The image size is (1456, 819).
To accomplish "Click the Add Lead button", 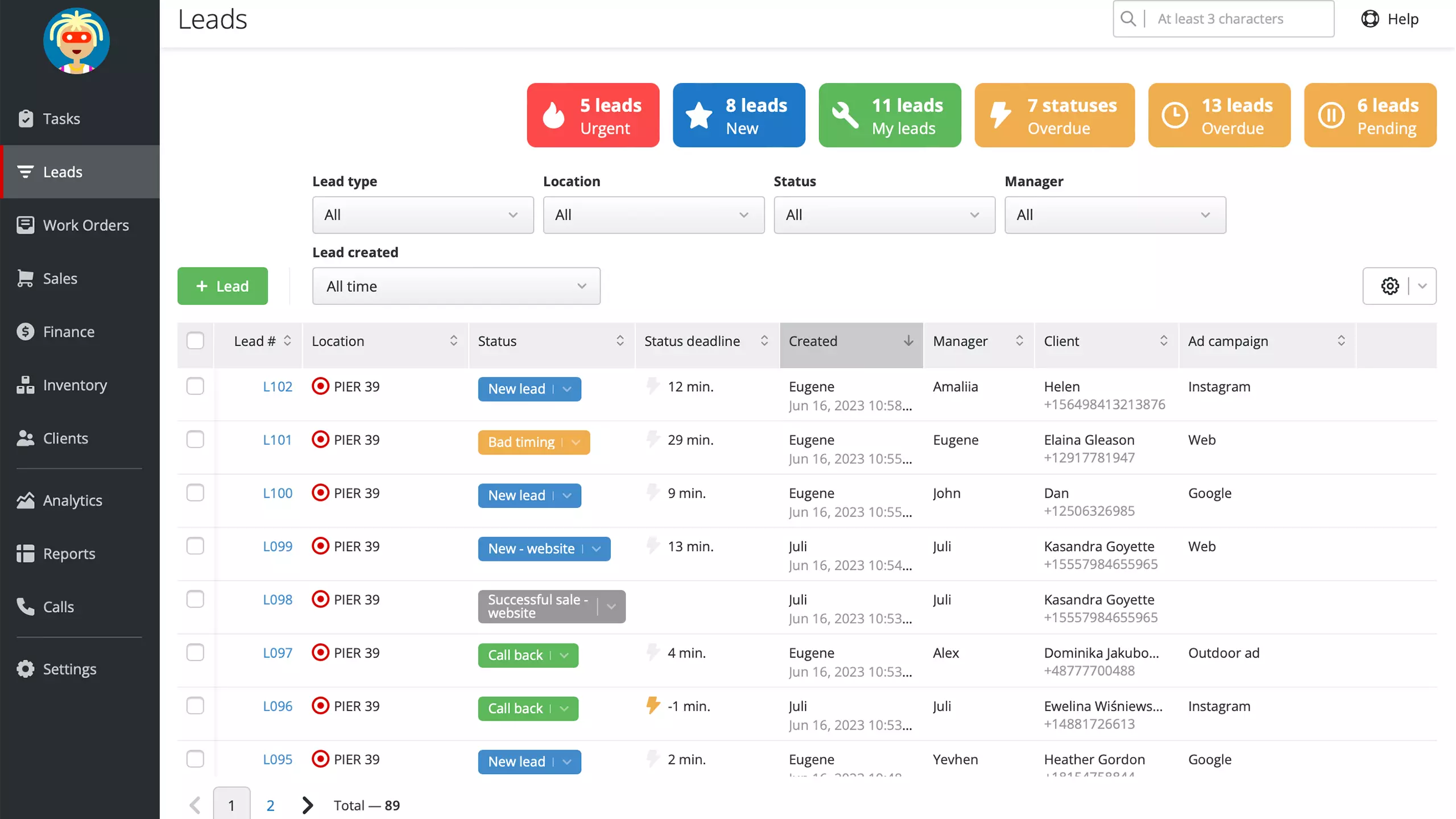I will coord(222,286).
